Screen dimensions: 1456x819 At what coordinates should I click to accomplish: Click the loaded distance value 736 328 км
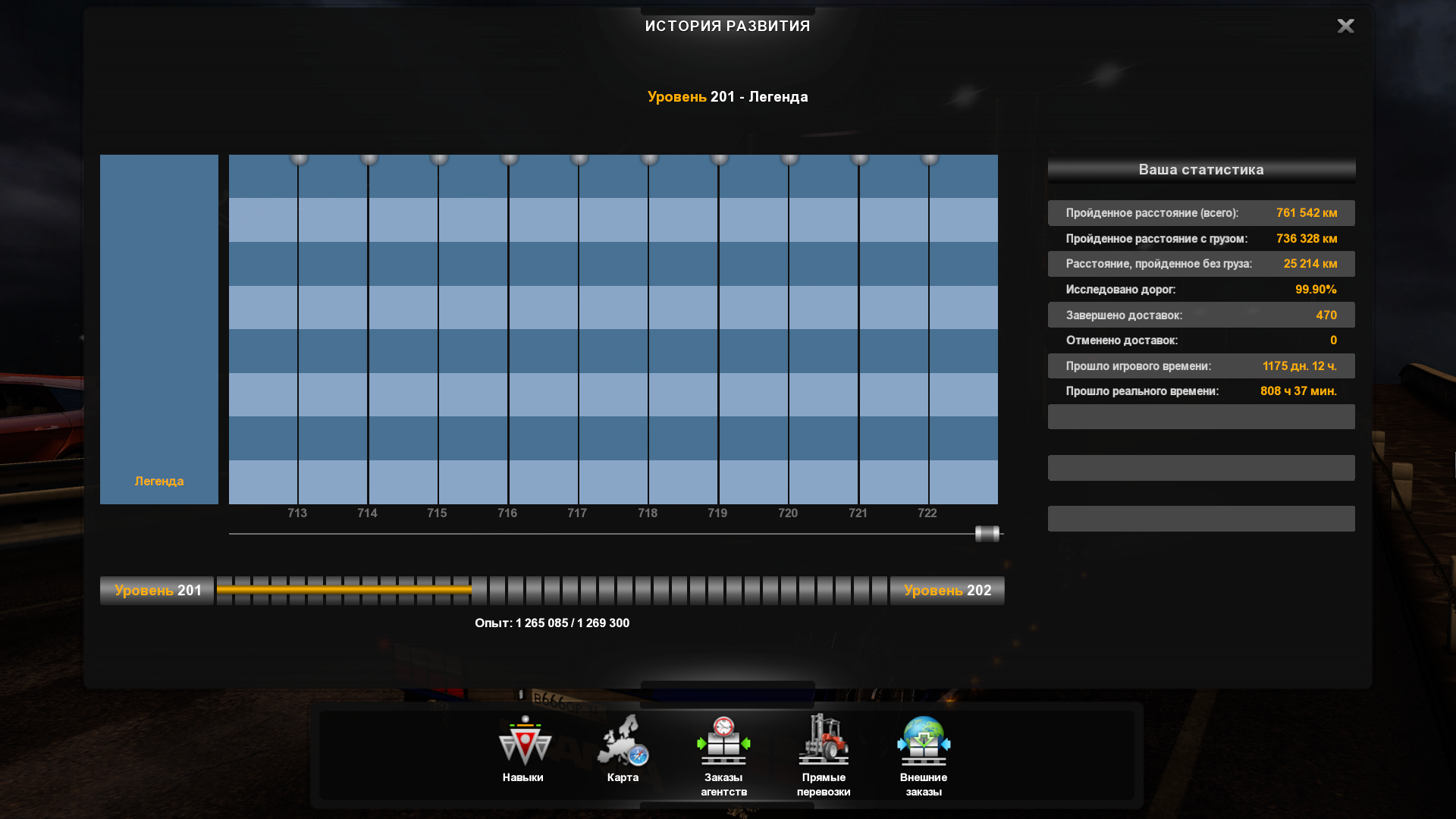coord(1307,239)
